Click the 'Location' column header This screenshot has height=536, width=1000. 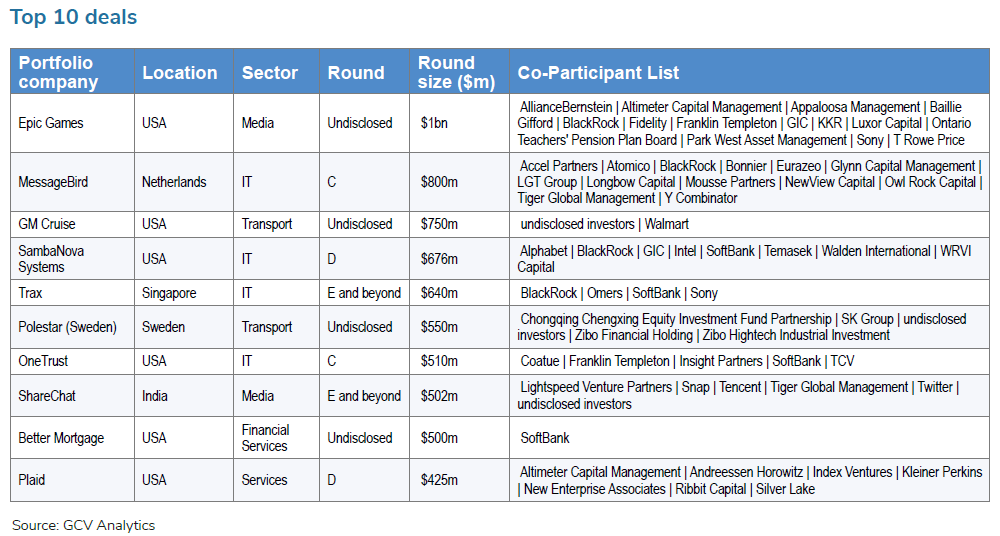click(x=179, y=73)
